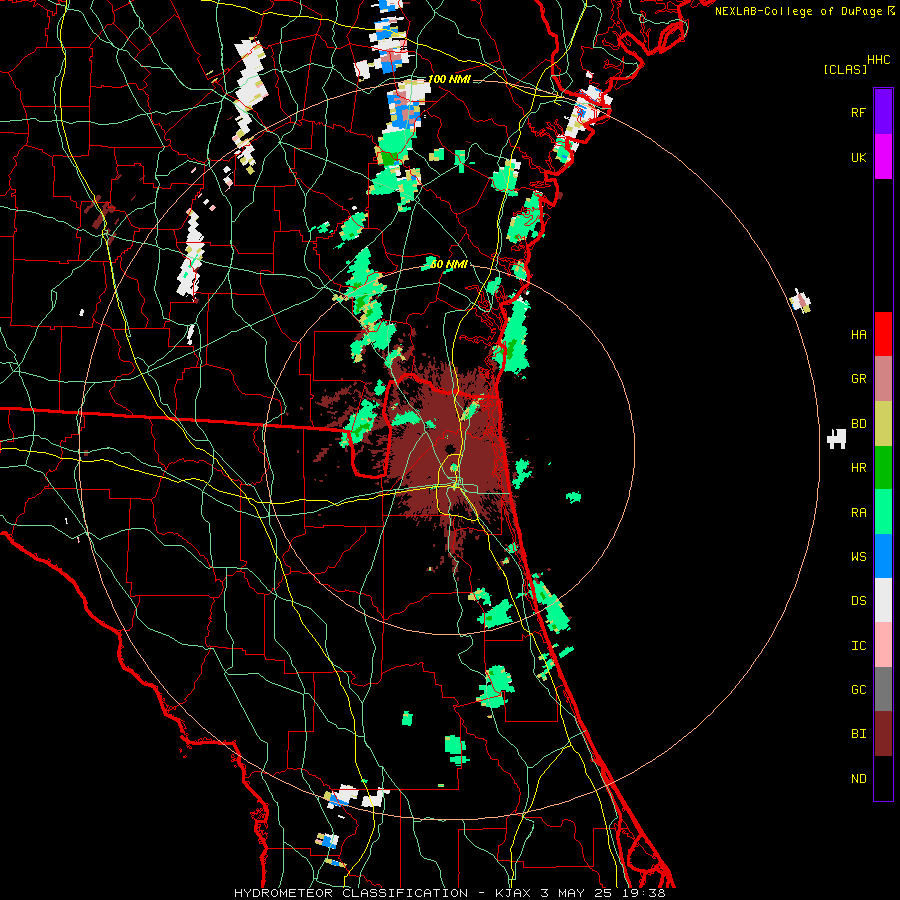Viewport: 900px width, 900px height.
Task: Click the ND legend label
Action: 858,779
